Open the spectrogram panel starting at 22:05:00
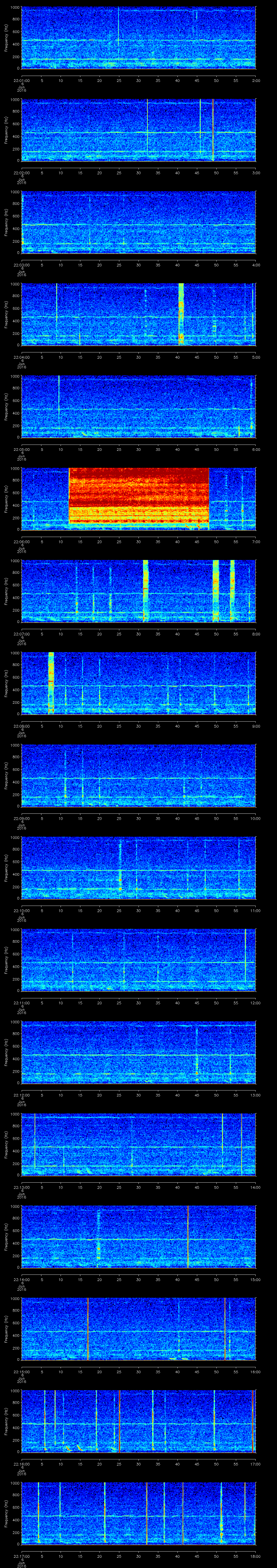The height and width of the screenshot is (1568, 277). (138, 407)
